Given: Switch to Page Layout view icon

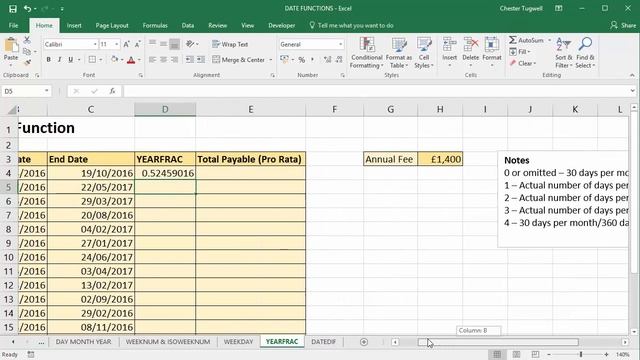Looking at the screenshot, I should tap(516, 354).
